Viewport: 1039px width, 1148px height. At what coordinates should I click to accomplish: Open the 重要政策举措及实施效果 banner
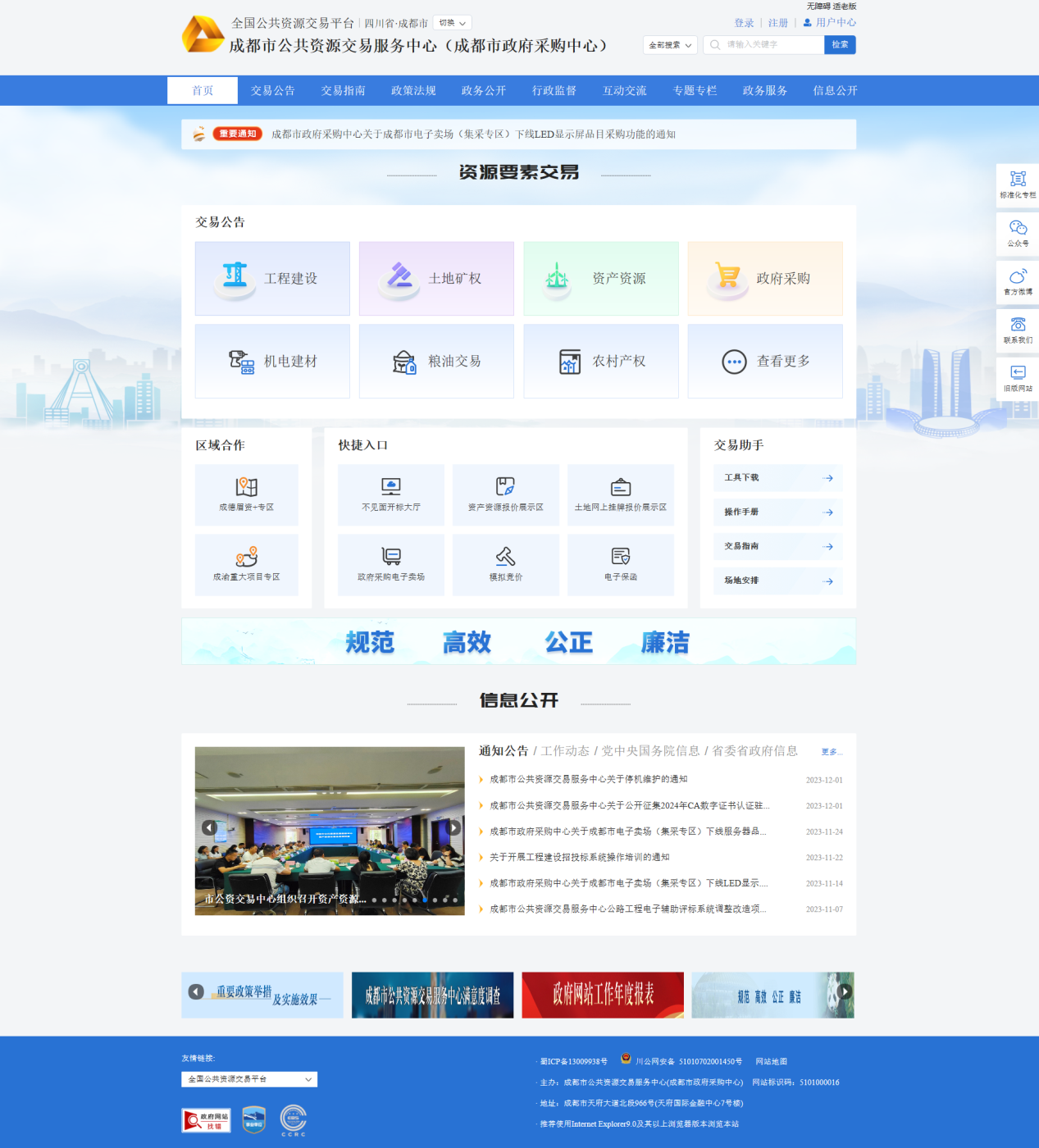point(262,995)
